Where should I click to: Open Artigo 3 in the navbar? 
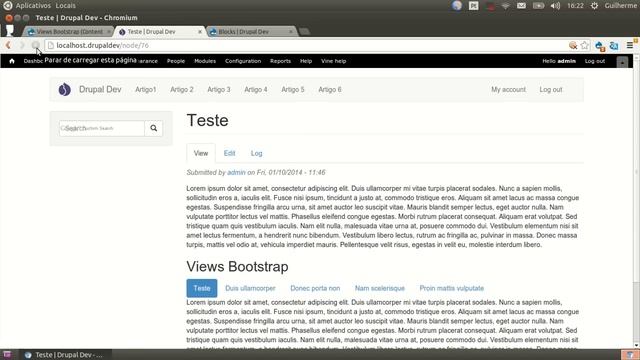click(219, 89)
